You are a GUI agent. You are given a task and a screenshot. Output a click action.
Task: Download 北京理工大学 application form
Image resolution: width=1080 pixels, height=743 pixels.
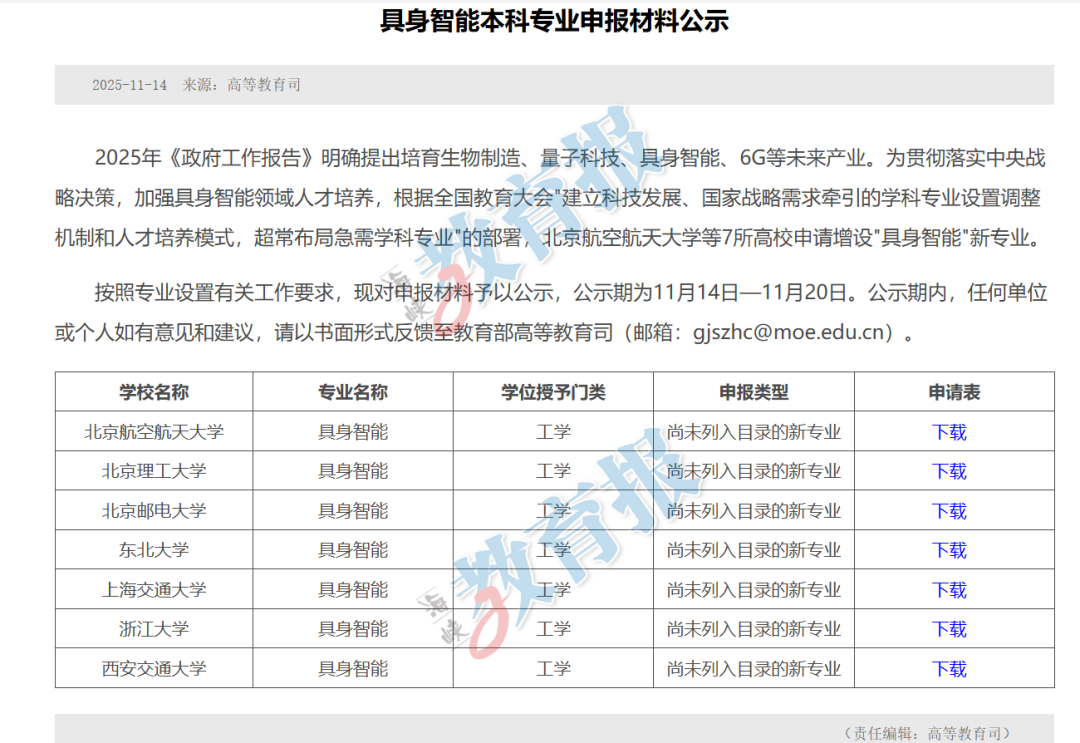(949, 471)
